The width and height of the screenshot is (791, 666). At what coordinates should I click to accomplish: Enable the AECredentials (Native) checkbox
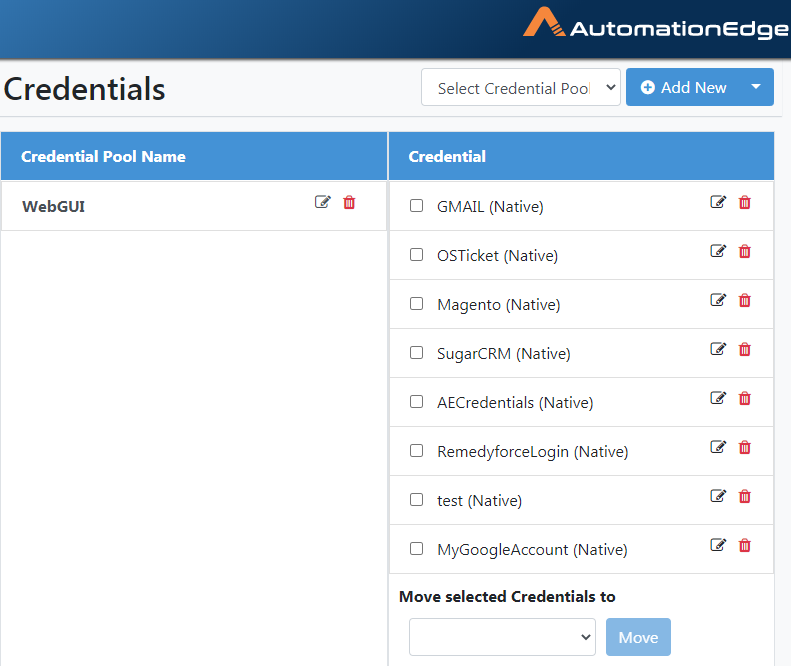point(416,401)
